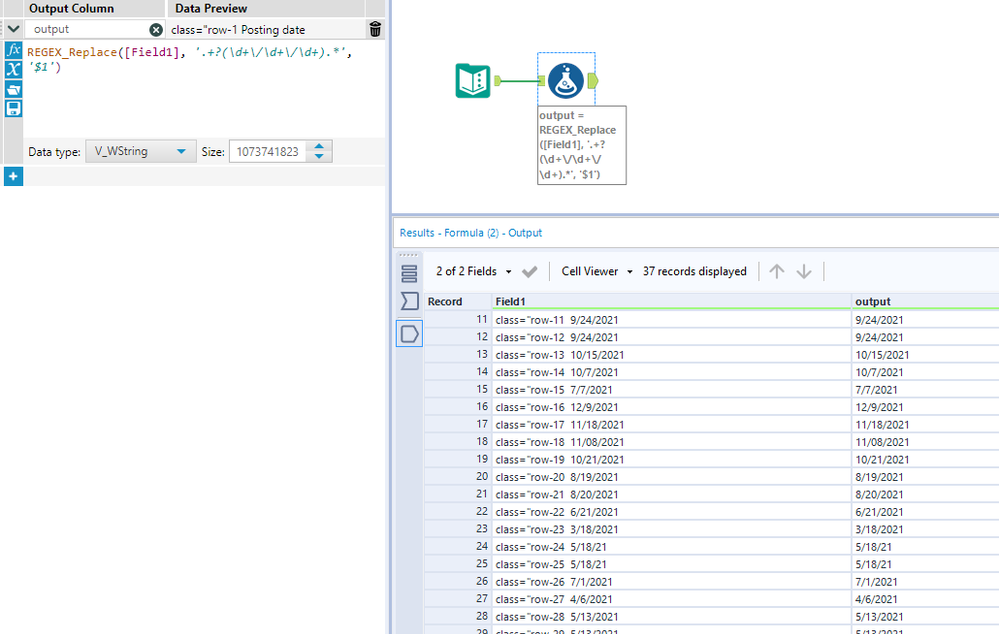The width and height of the screenshot is (999, 634).
Task: Click the Formula tool output anchor
Action: point(593,81)
